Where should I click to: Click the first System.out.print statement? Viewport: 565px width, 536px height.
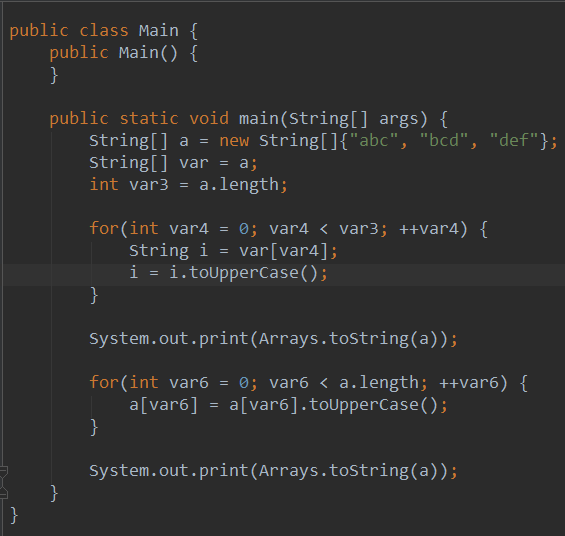pos(273,339)
